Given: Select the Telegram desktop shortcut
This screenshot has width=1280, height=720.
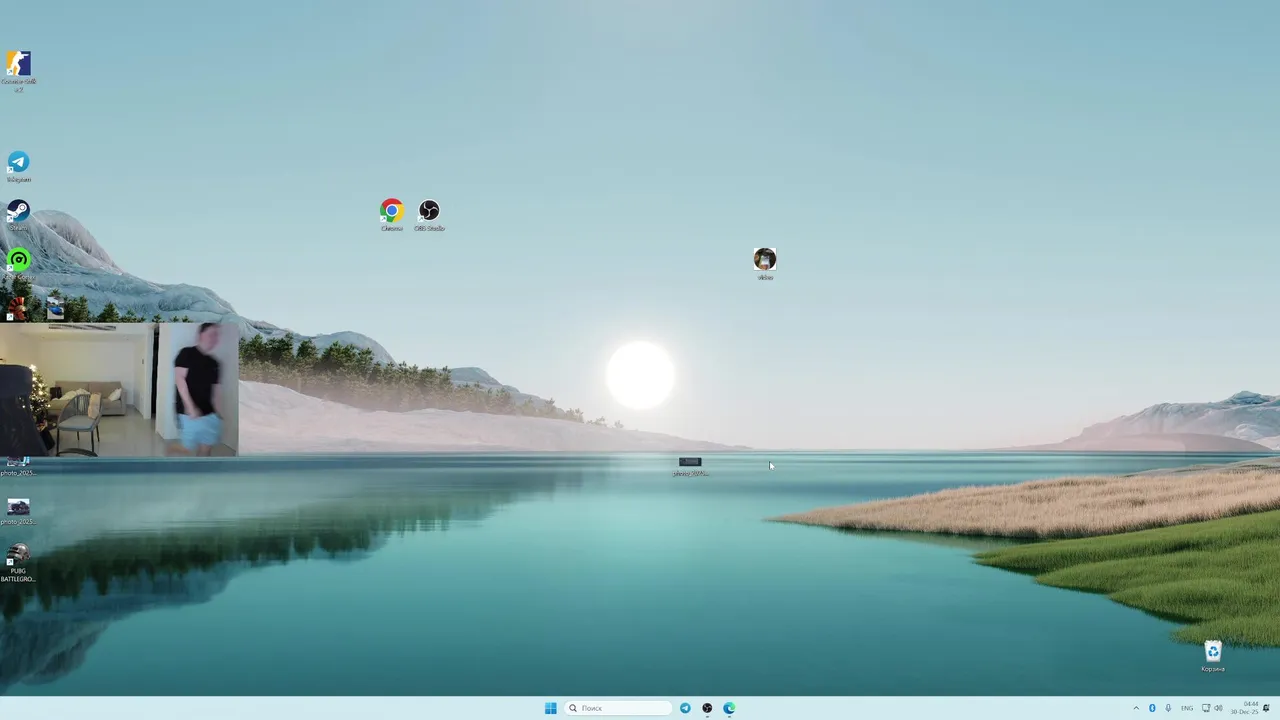Looking at the screenshot, I should pyautogui.click(x=18, y=166).
